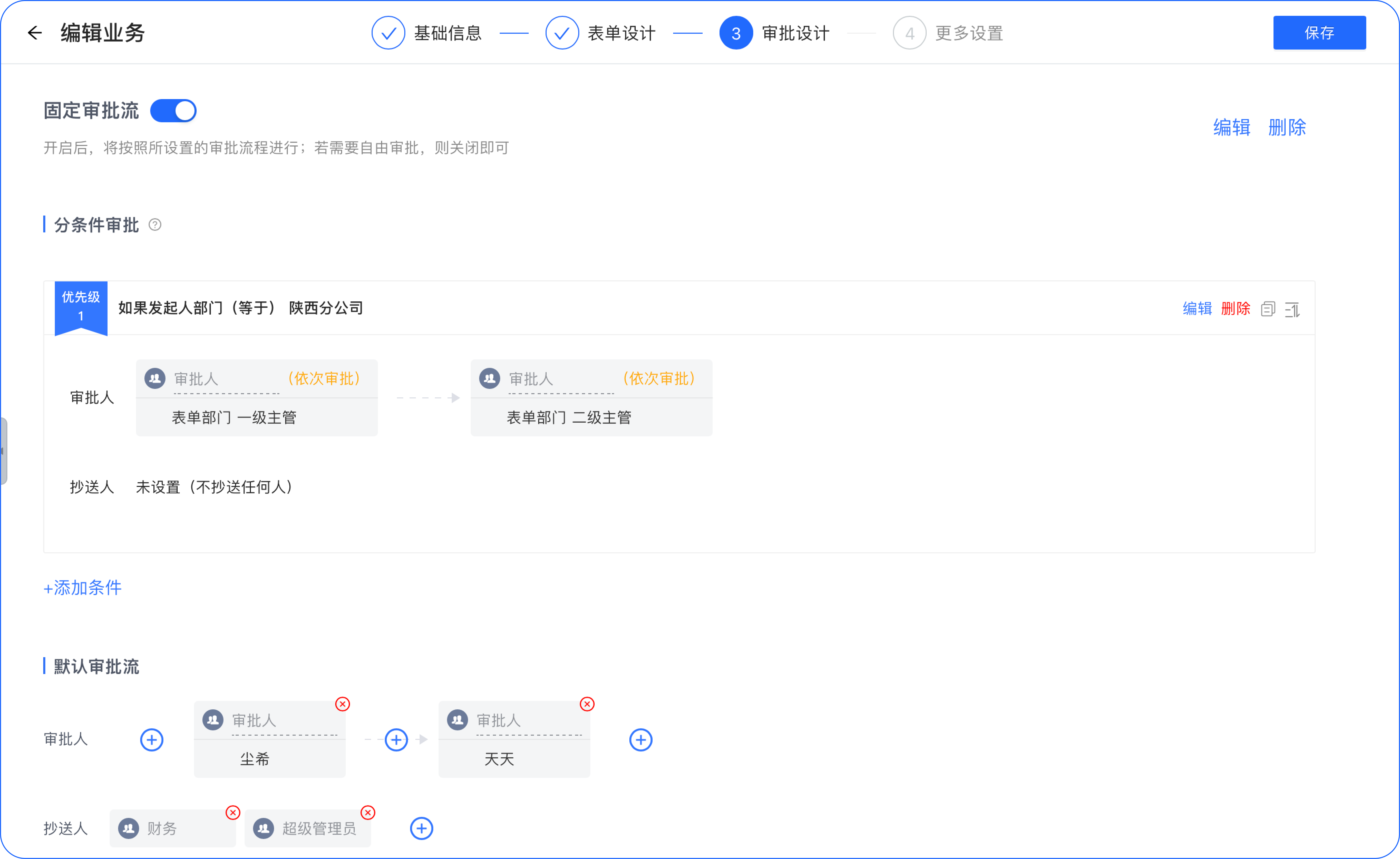Go to the 基础信息 step
The height and width of the screenshot is (859, 1400).
point(426,33)
